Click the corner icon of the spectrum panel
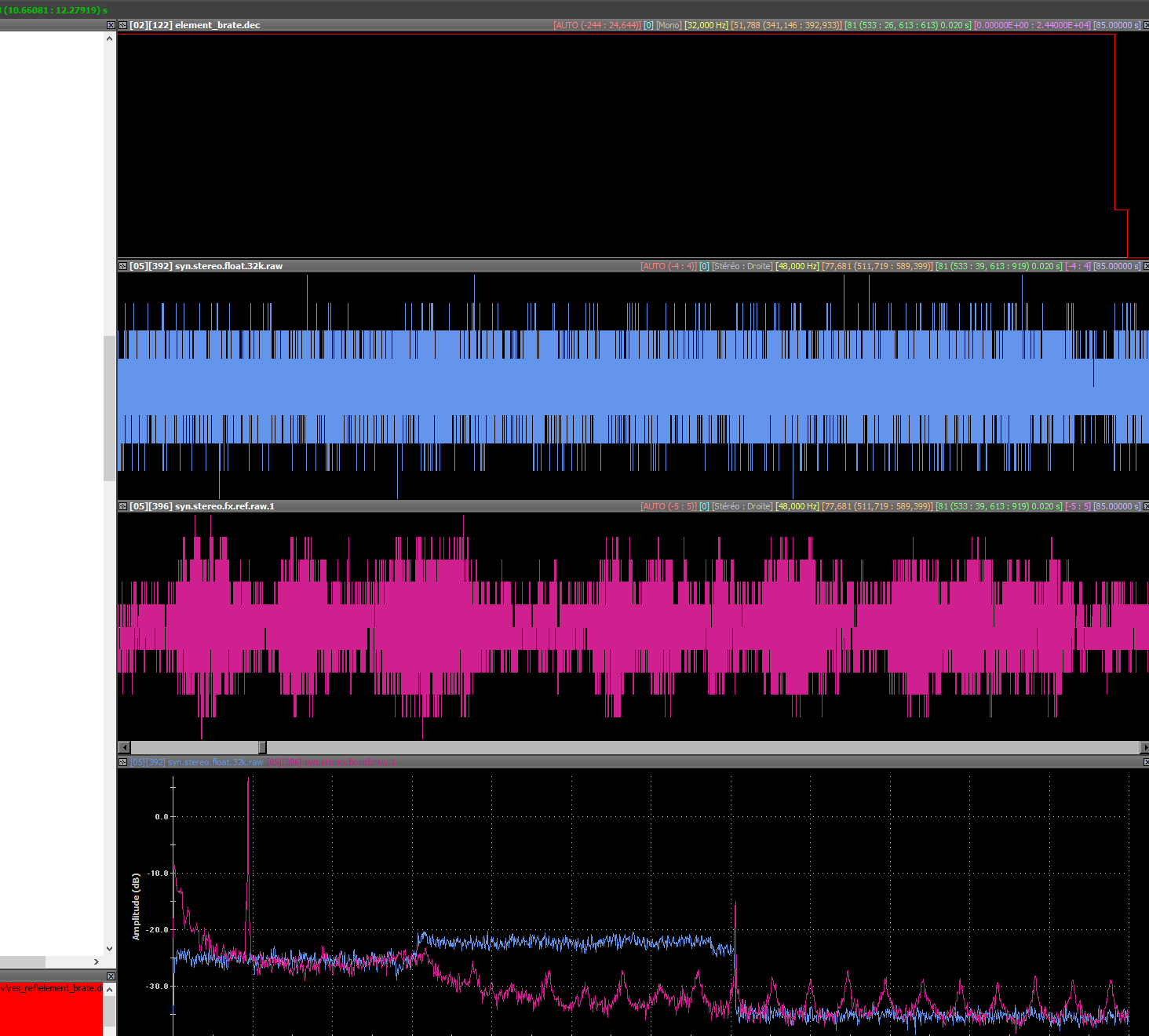The height and width of the screenshot is (1036, 1149). coord(1146,762)
